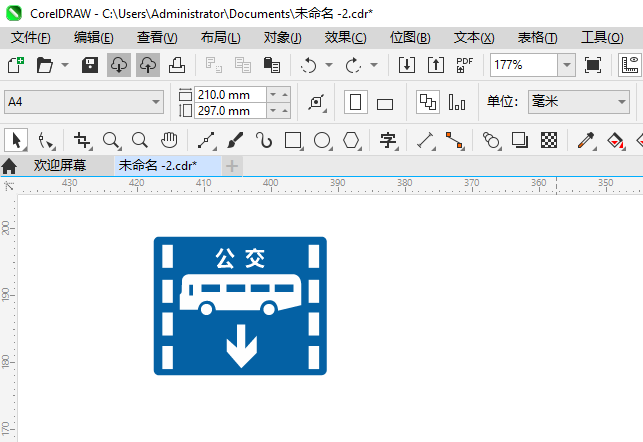Select the Zoom tool
The height and width of the screenshot is (442, 643).
(112, 140)
